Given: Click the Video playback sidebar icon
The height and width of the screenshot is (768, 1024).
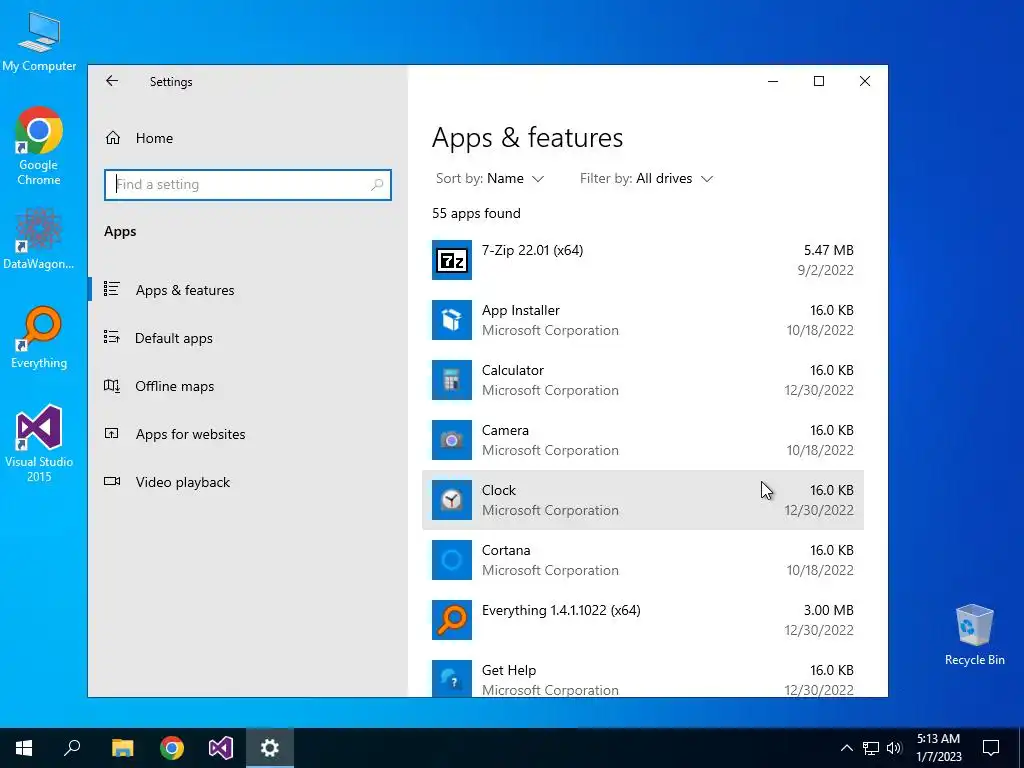Looking at the screenshot, I should (x=112, y=481).
